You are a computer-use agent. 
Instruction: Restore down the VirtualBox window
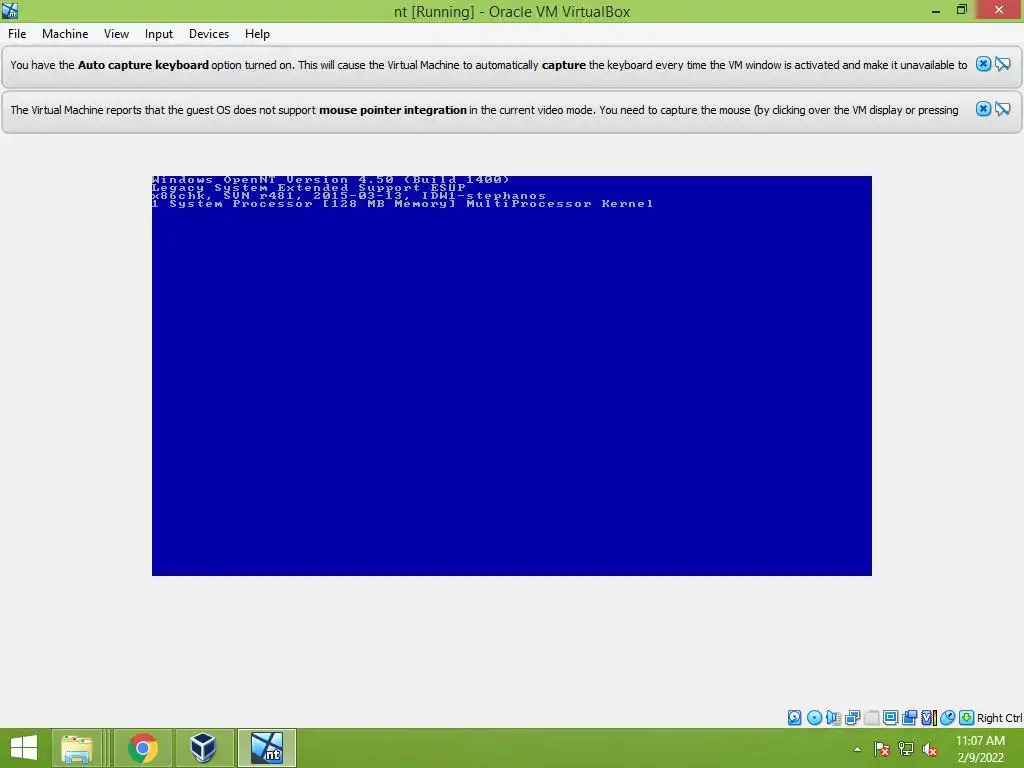(961, 10)
